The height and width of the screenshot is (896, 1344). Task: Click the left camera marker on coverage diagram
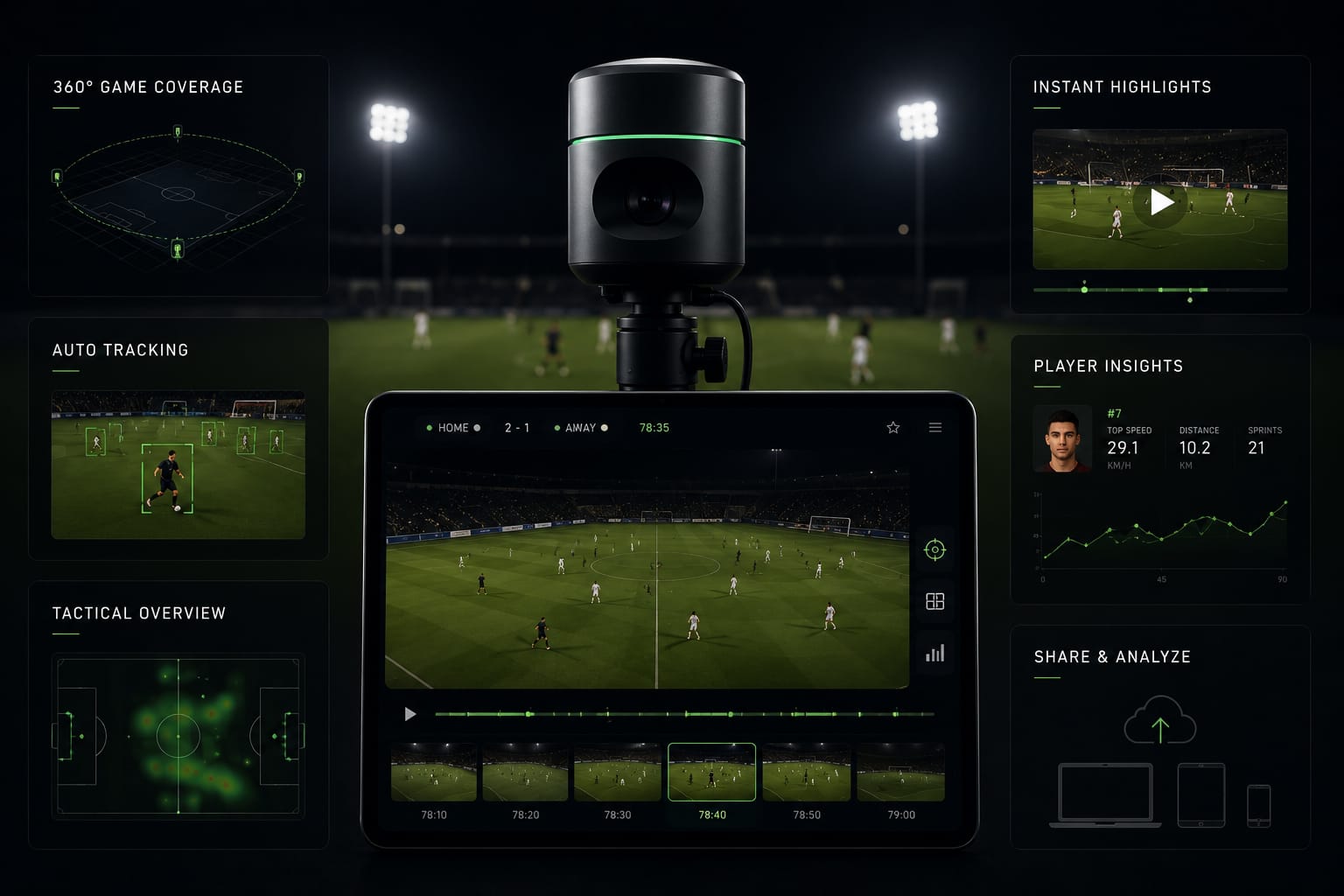58,177
